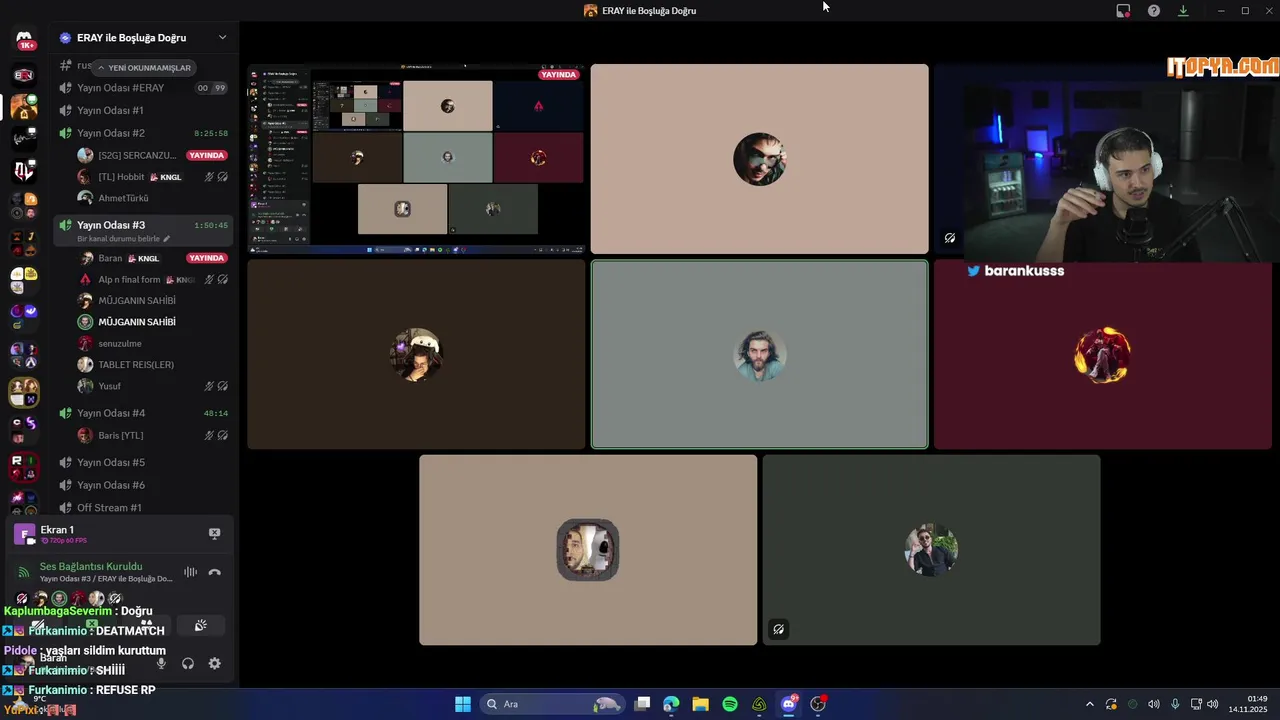
Task: Open the Yayın Odası #ERAY voice channel
Action: 142,88
